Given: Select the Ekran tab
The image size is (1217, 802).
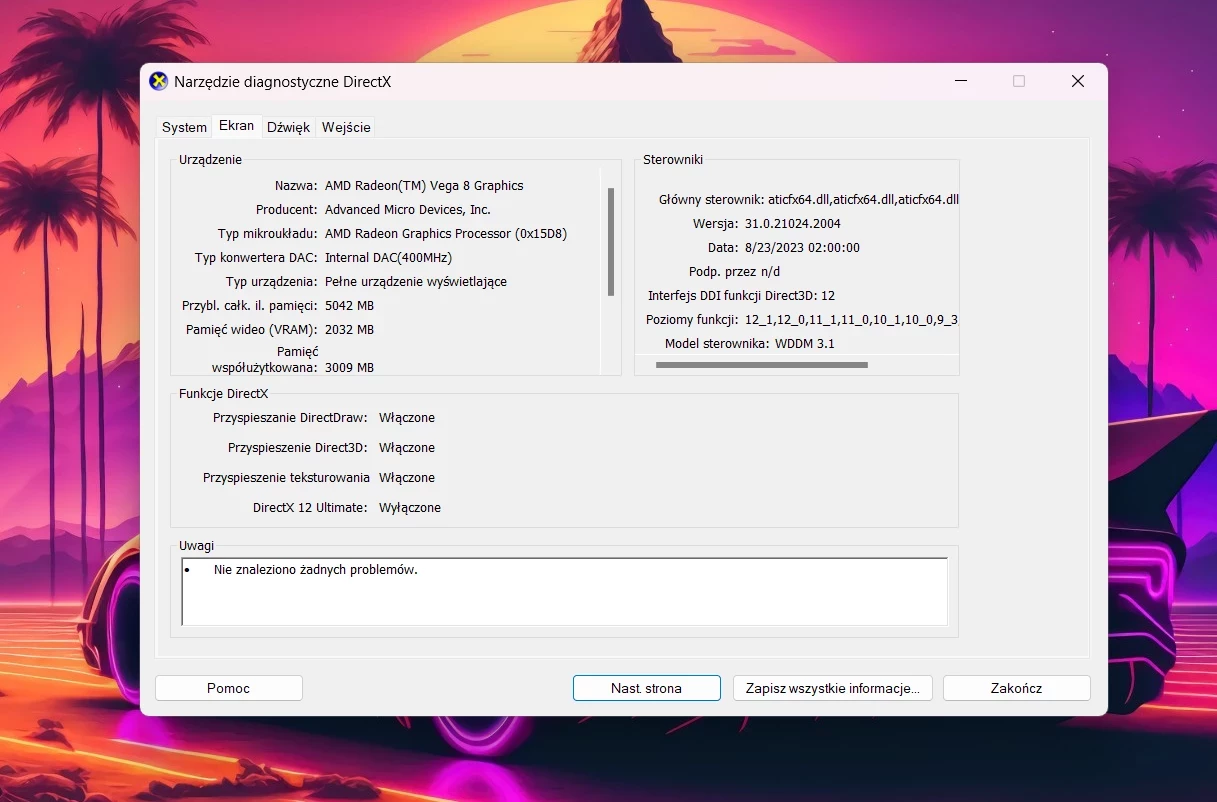Looking at the screenshot, I should click(x=237, y=126).
